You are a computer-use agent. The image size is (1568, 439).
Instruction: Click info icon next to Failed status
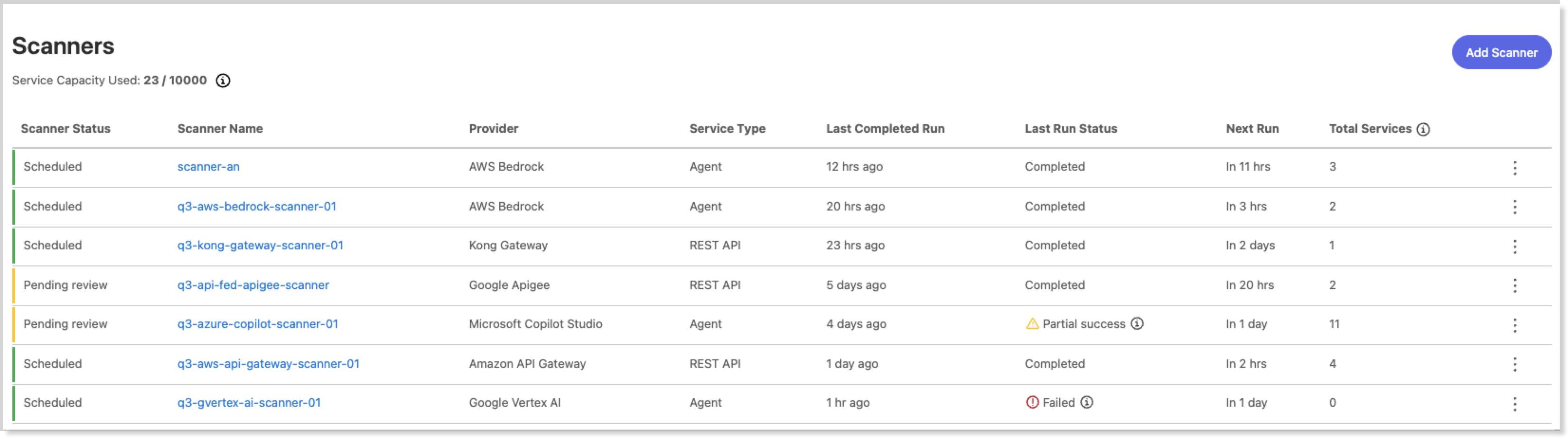coord(1086,403)
